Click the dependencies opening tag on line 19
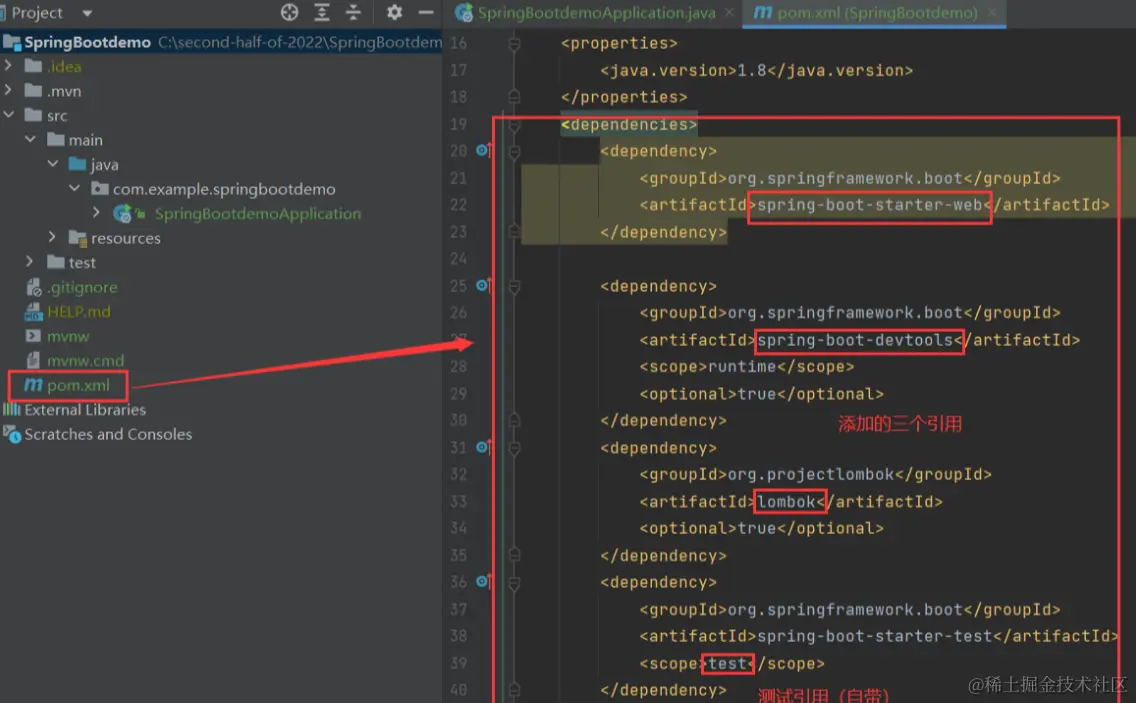 [629, 125]
